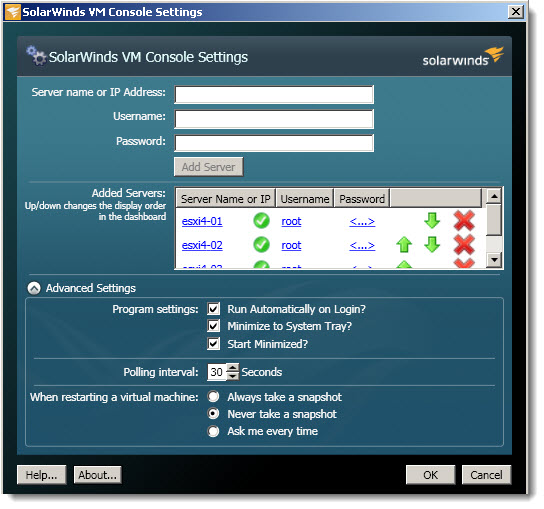Edit password link for esxi4-01
Viewport: 544px width, 509px height.
(362, 221)
